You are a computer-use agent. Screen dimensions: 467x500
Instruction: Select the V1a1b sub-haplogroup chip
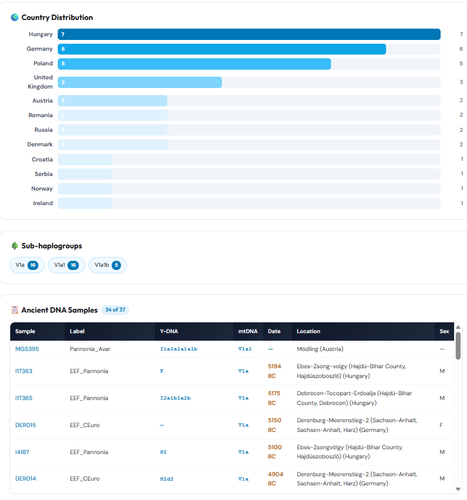107,265
